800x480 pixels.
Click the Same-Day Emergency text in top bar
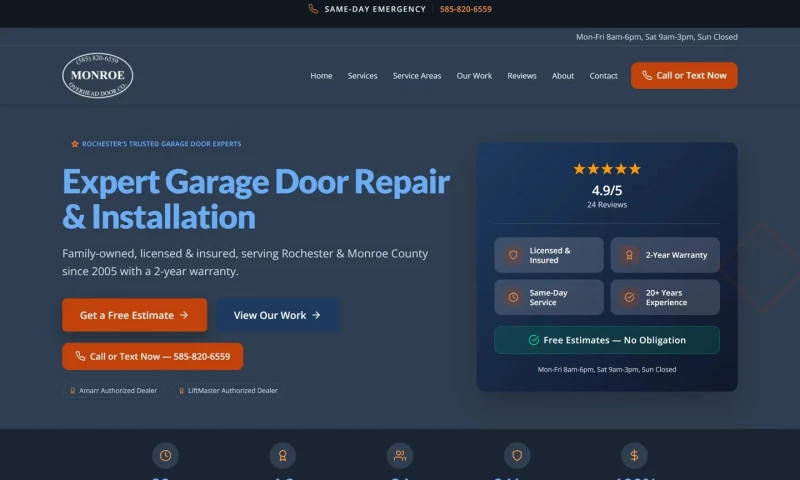[x=375, y=9]
